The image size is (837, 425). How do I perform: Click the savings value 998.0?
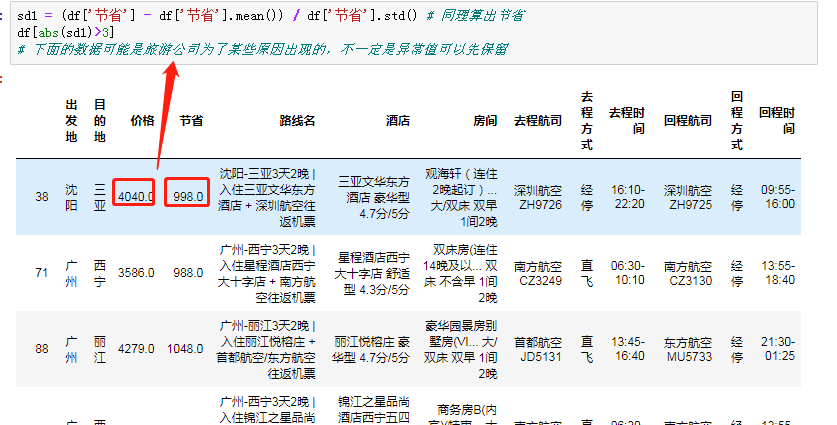coord(188,197)
